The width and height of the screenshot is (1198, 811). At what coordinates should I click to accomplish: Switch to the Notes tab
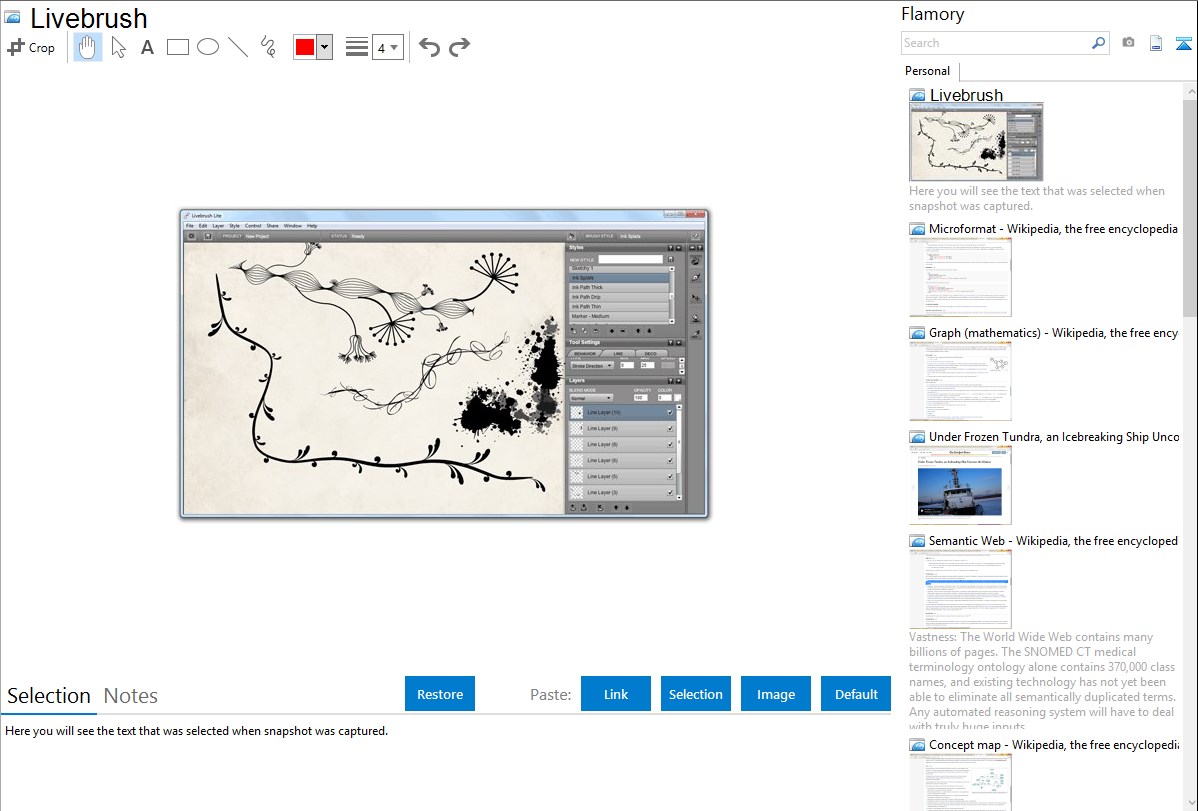pos(131,696)
